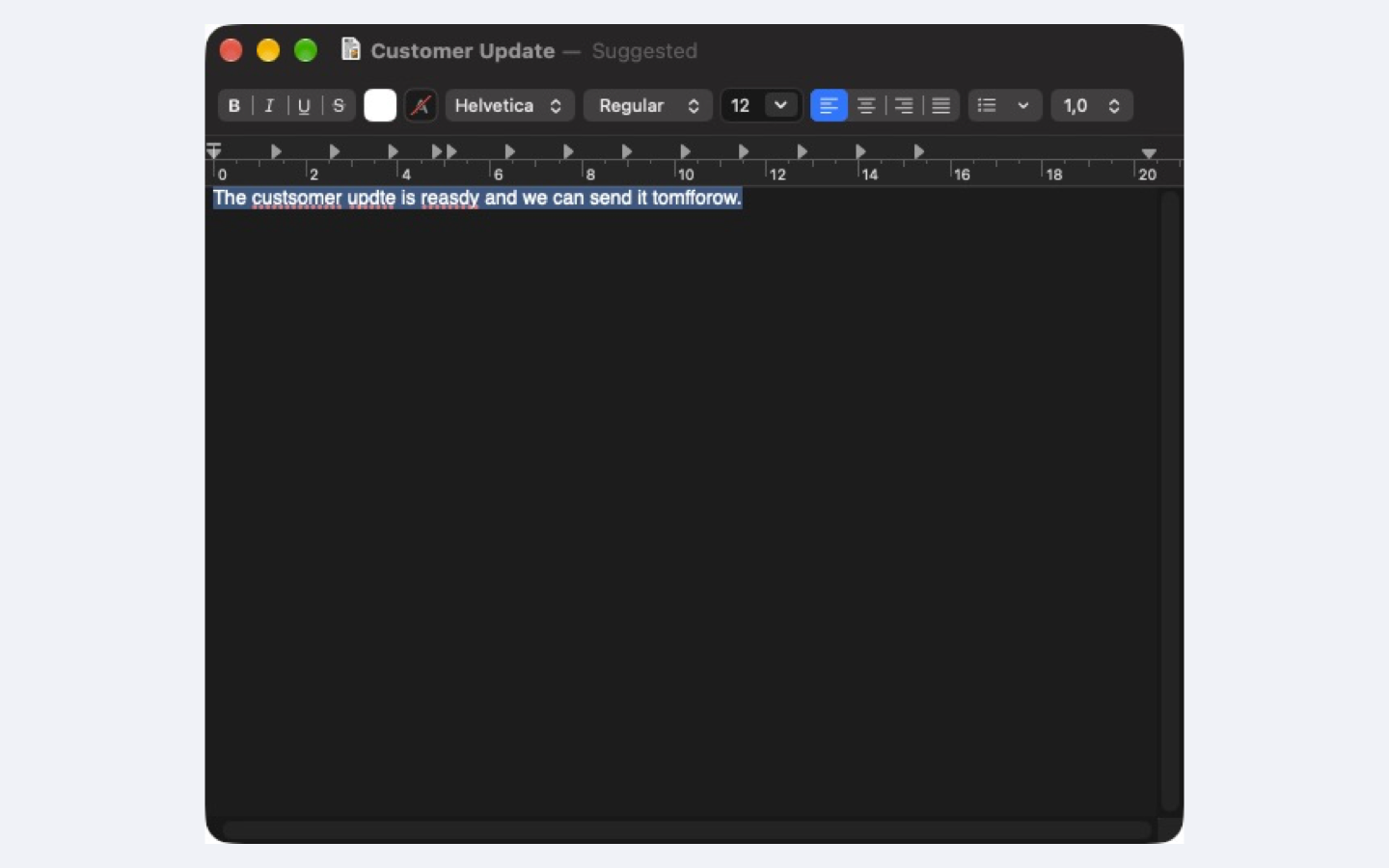Open the text background color swatch
This screenshot has width=1389, height=868.
[x=421, y=106]
